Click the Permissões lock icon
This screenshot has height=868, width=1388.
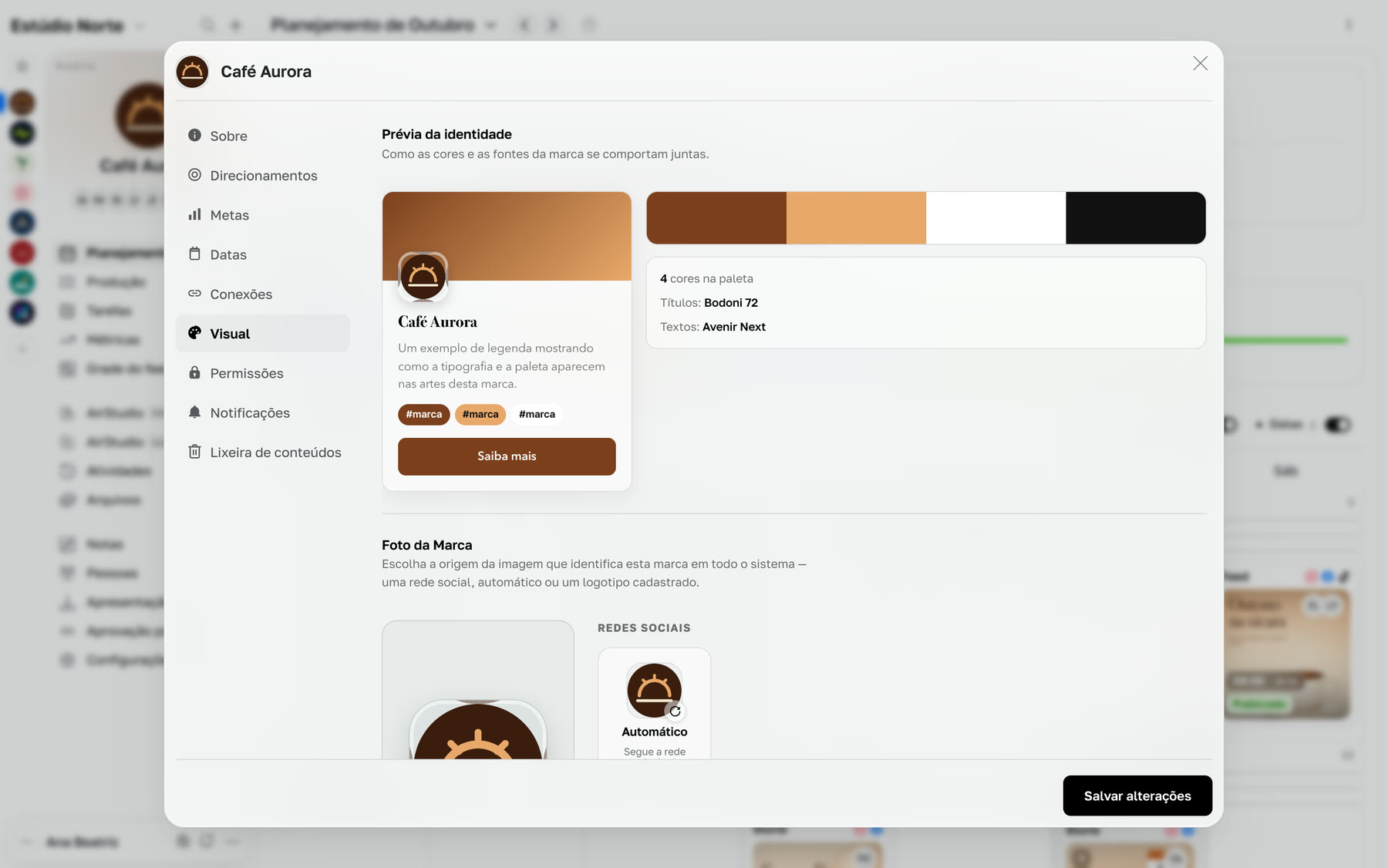coord(194,372)
